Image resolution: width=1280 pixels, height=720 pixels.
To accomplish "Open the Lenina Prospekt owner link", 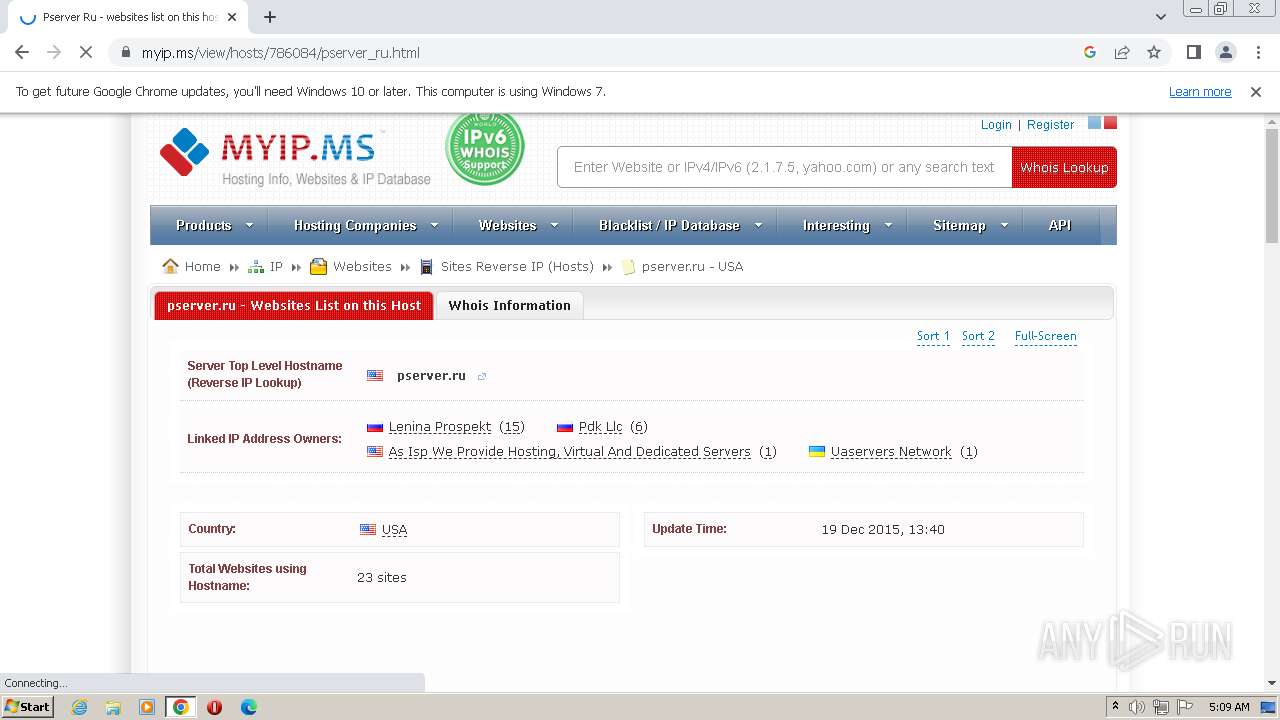I will [440, 427].
